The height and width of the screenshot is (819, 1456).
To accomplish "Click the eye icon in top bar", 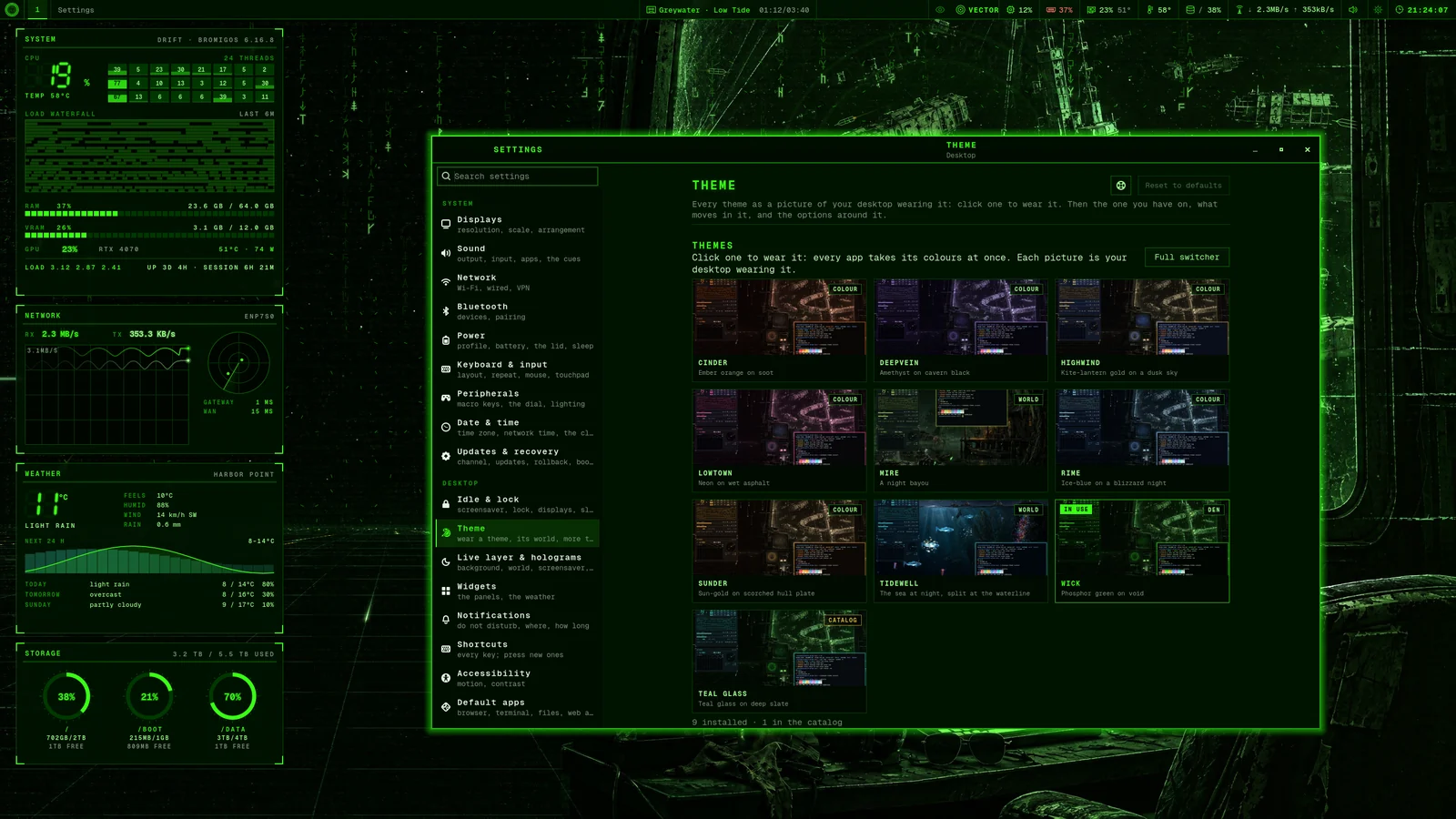I will point(940,10).
